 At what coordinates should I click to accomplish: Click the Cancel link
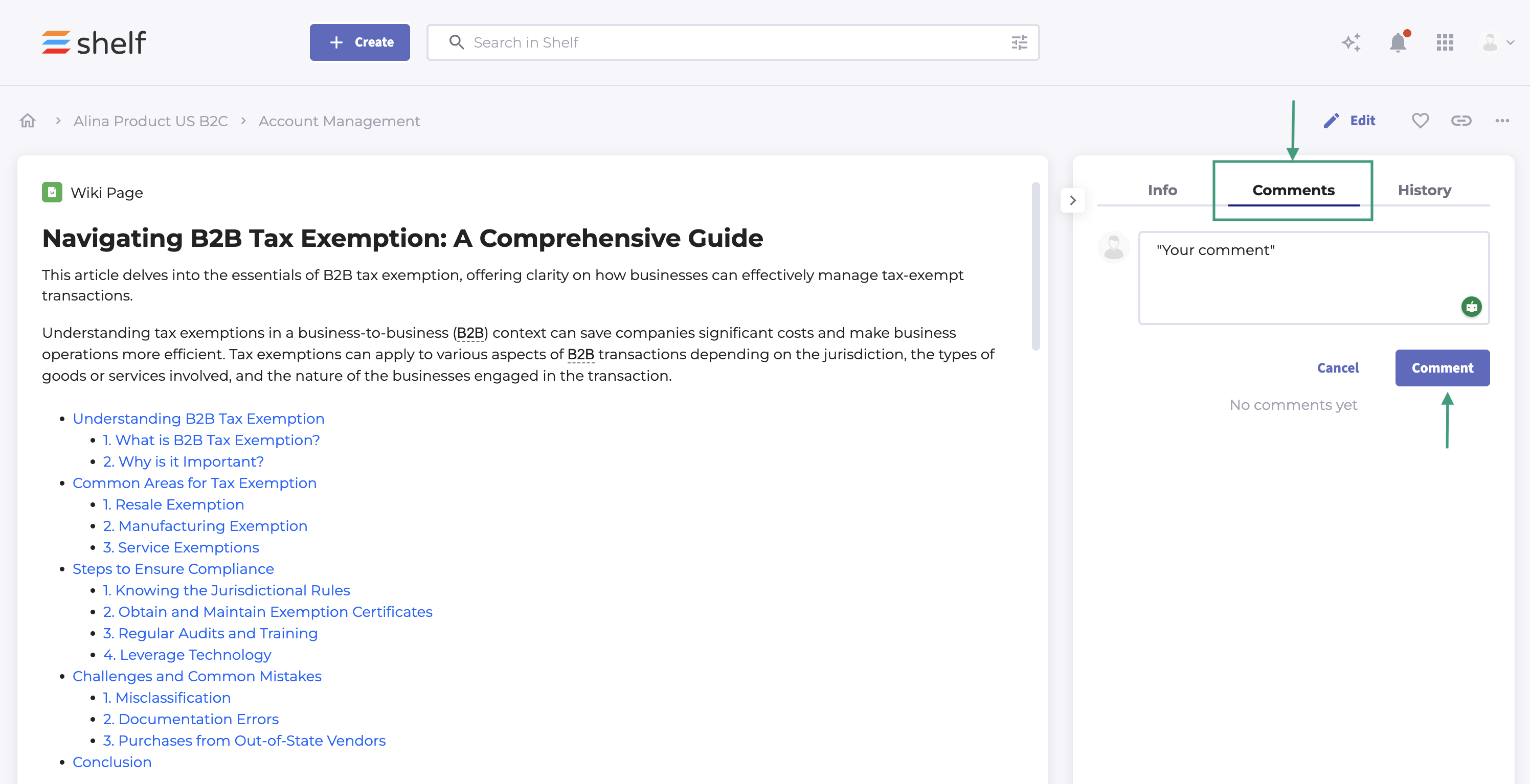pos(1338,368)
